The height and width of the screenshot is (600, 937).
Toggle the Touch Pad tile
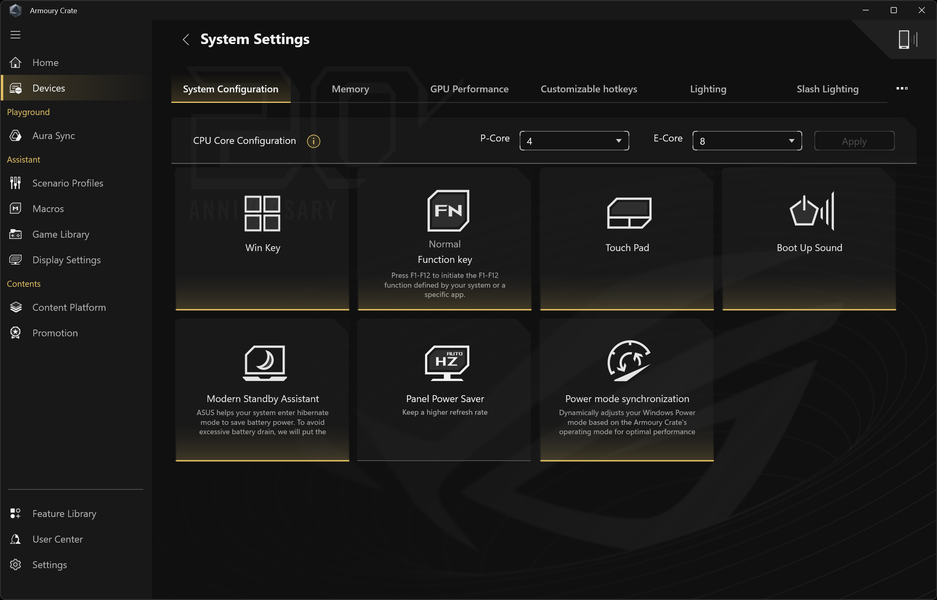click(627, 239)
